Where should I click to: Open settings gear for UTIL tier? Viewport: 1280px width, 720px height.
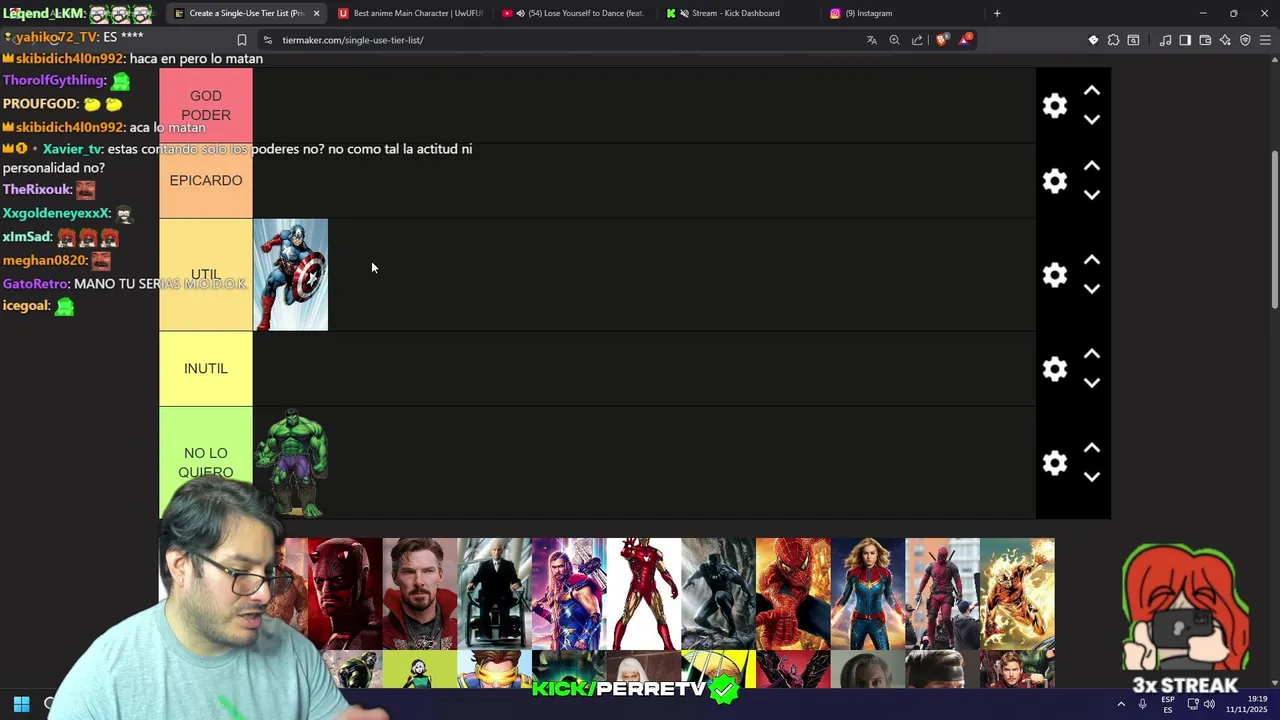pos(1055,275)
